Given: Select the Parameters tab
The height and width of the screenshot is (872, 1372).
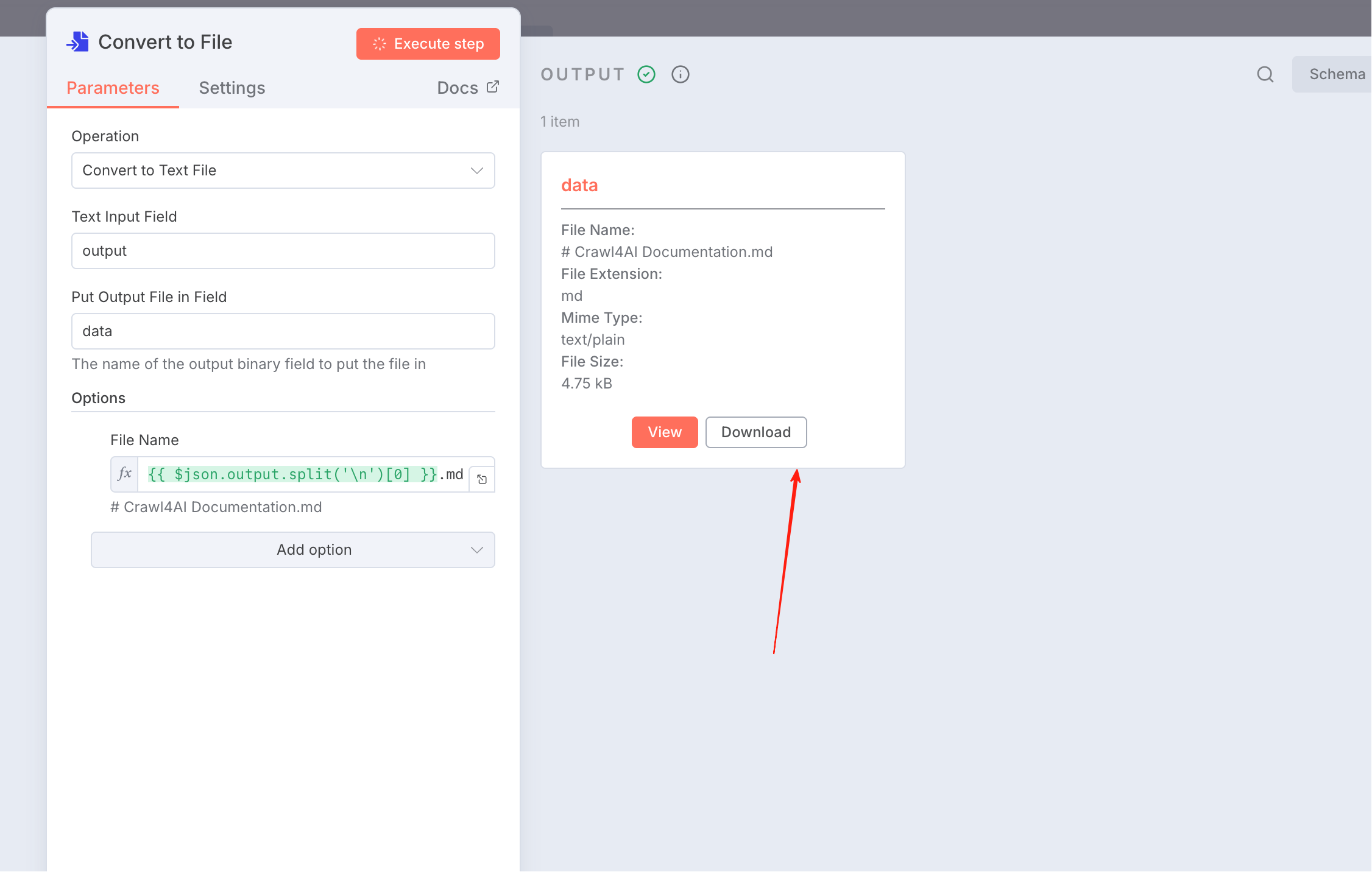Looking at the screenshot, I should 113,88.
